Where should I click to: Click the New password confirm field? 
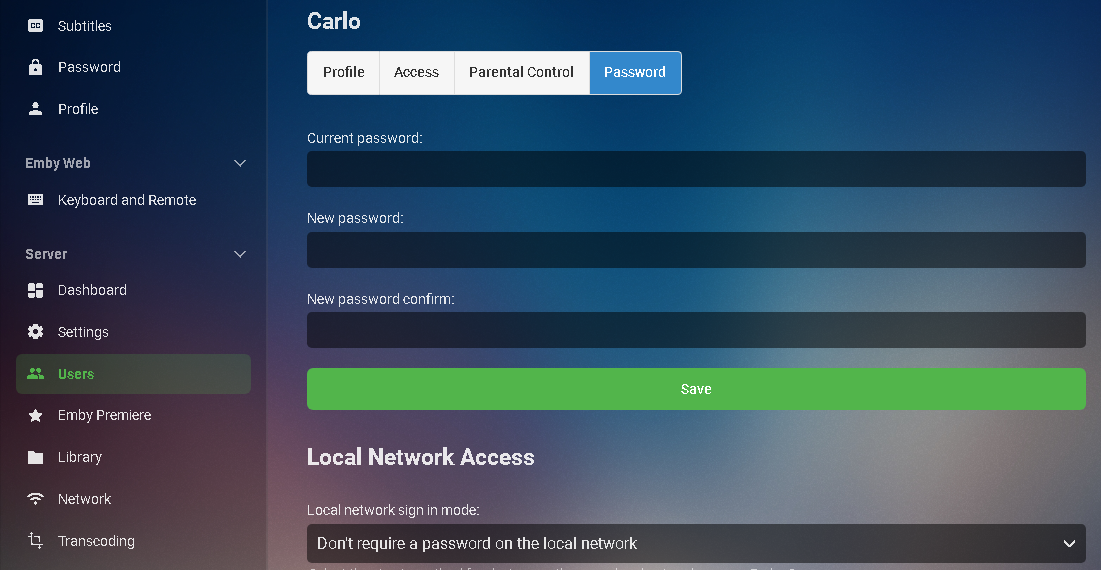click(x=696, y=330)
